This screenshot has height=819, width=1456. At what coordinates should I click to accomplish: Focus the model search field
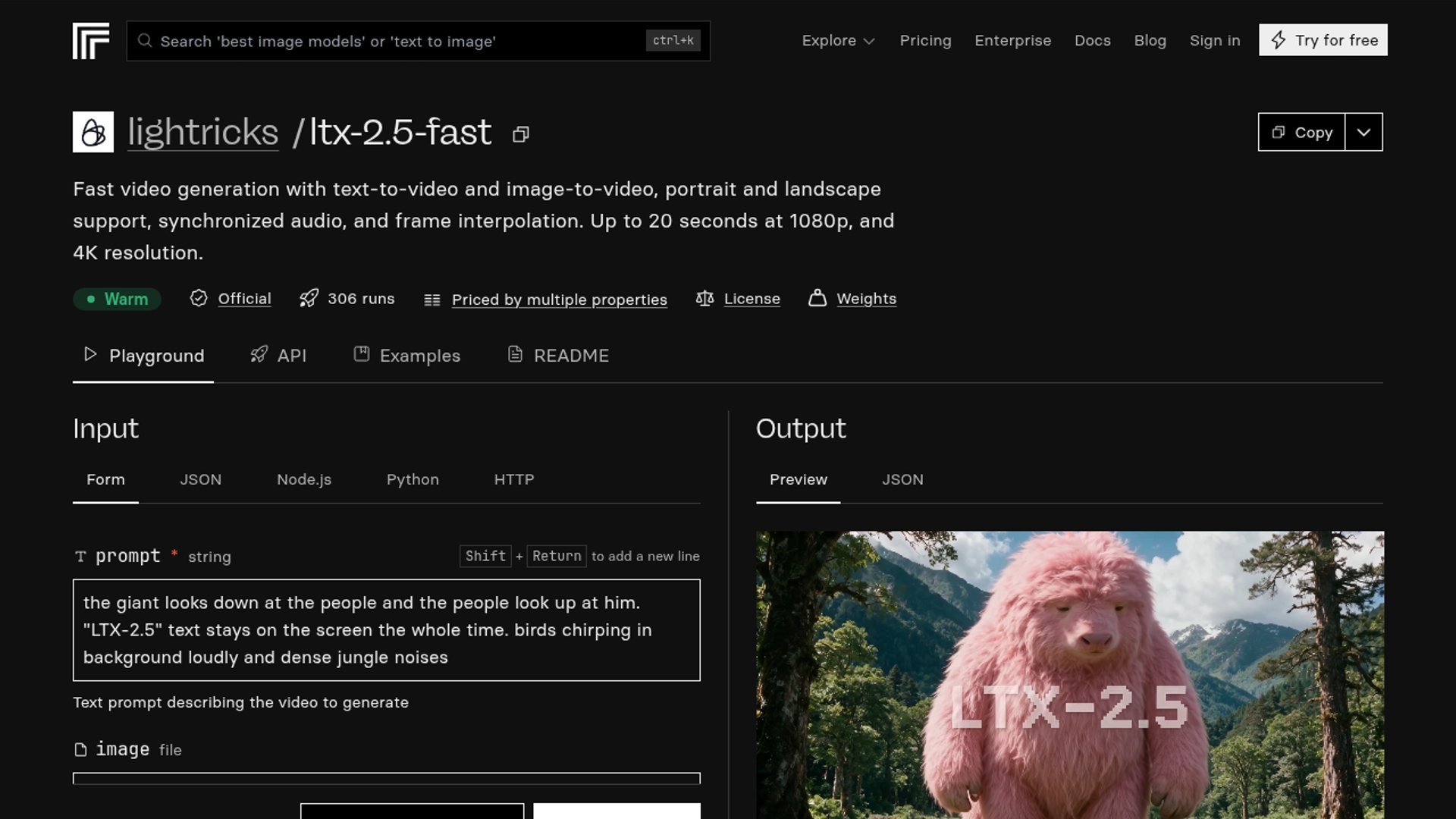coord(419,41)
